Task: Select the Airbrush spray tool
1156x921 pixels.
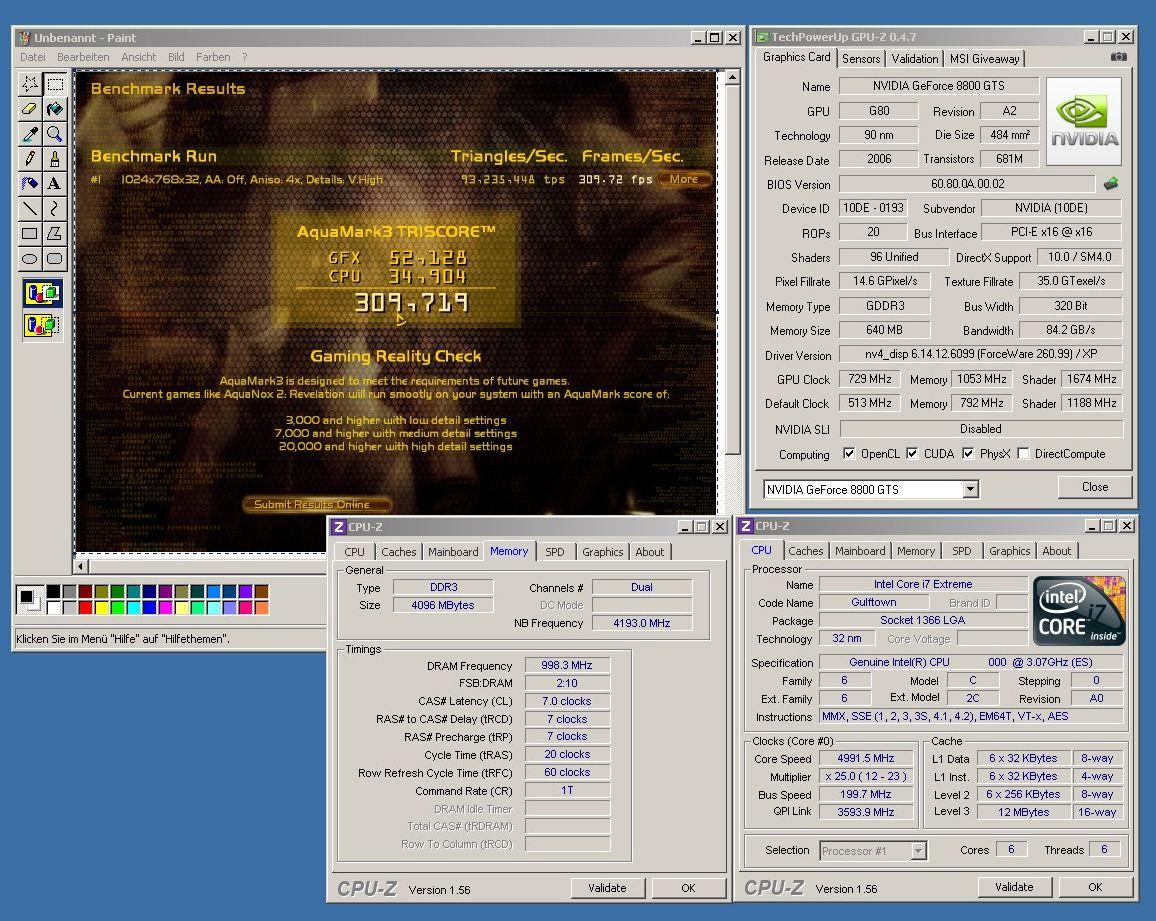Action: (29, 184)
